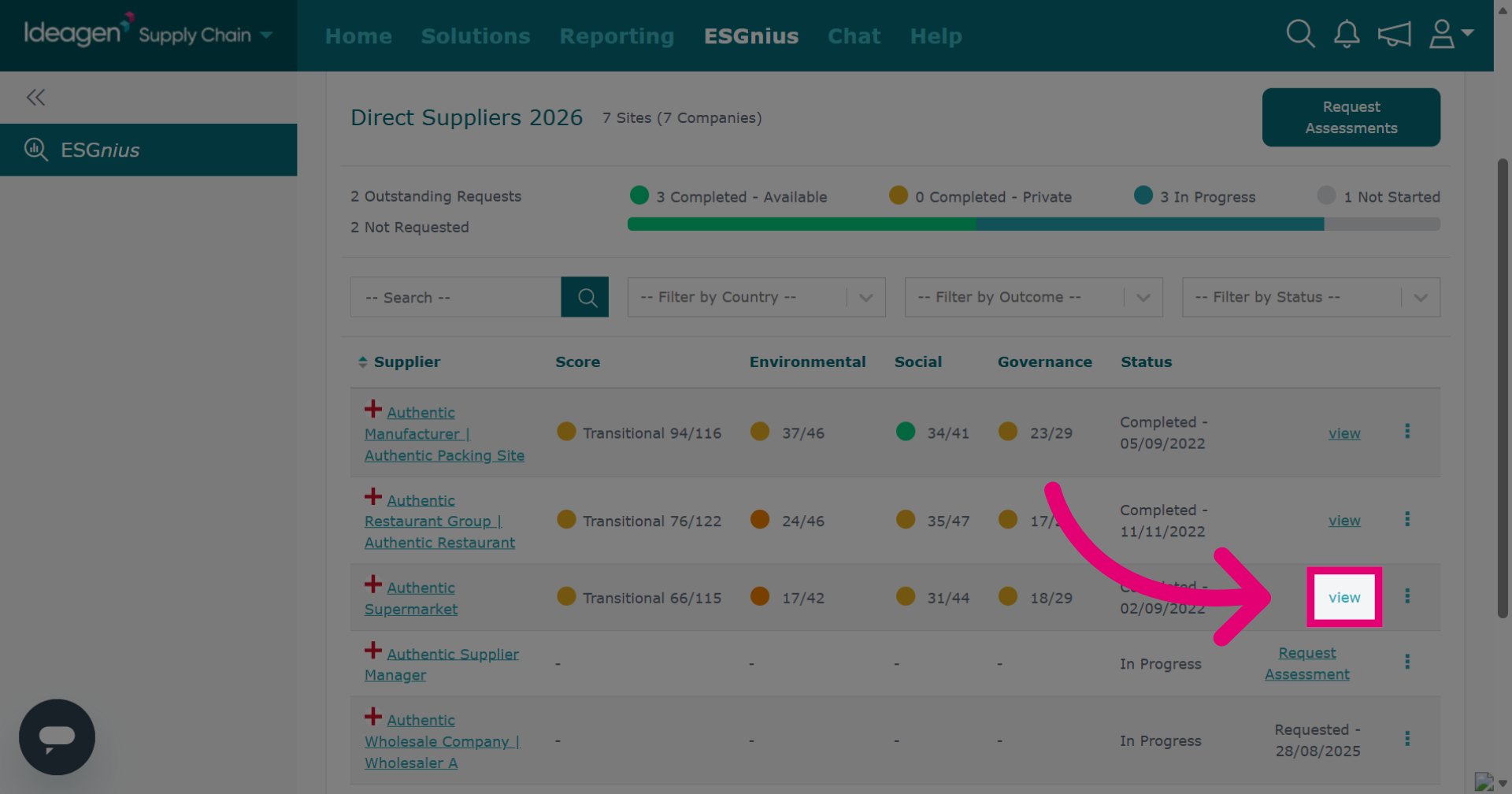1512x794 pixels.
Task: Open the announcements megaphone icon
Action: pos(1394,34)
